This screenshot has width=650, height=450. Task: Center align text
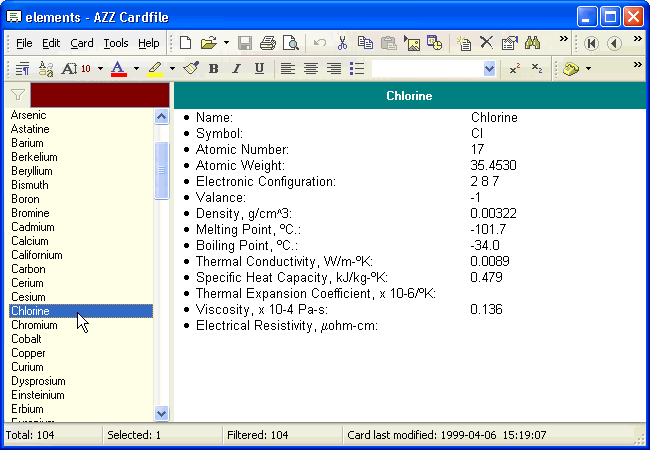(311, 69)
